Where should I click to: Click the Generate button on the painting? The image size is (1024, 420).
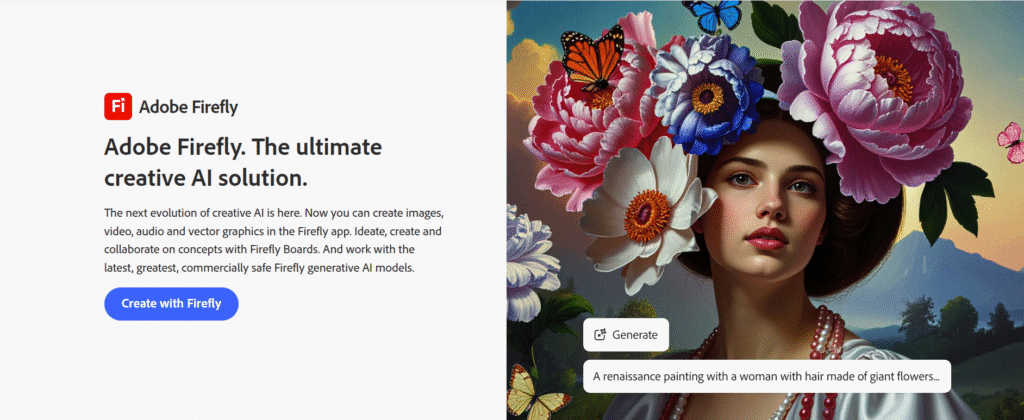626,335
